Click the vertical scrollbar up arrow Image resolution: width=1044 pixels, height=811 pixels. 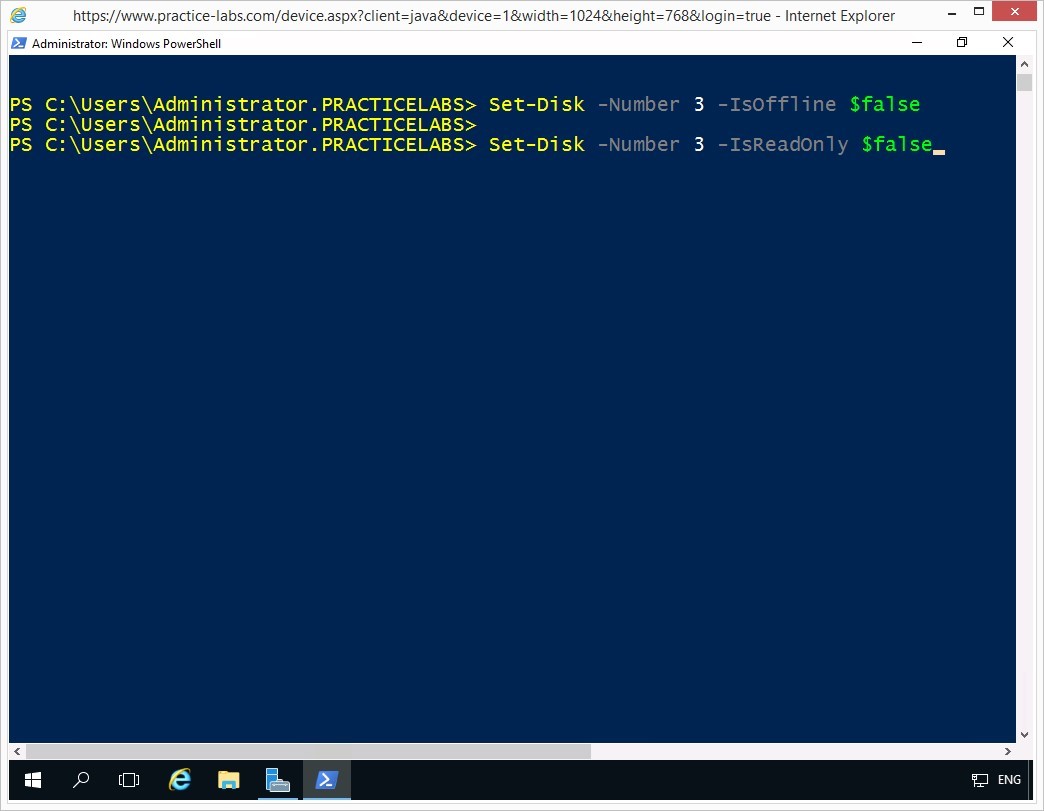(1024, 64)
